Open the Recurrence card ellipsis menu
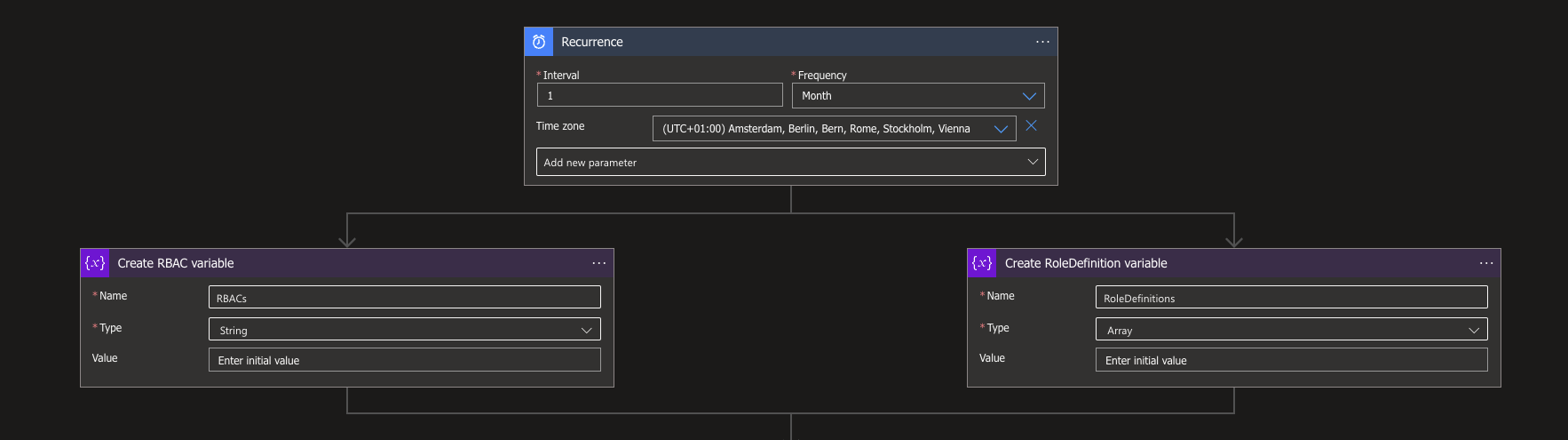The width and height of the screenshot is (1568, 440). [x=1042, y=42]
